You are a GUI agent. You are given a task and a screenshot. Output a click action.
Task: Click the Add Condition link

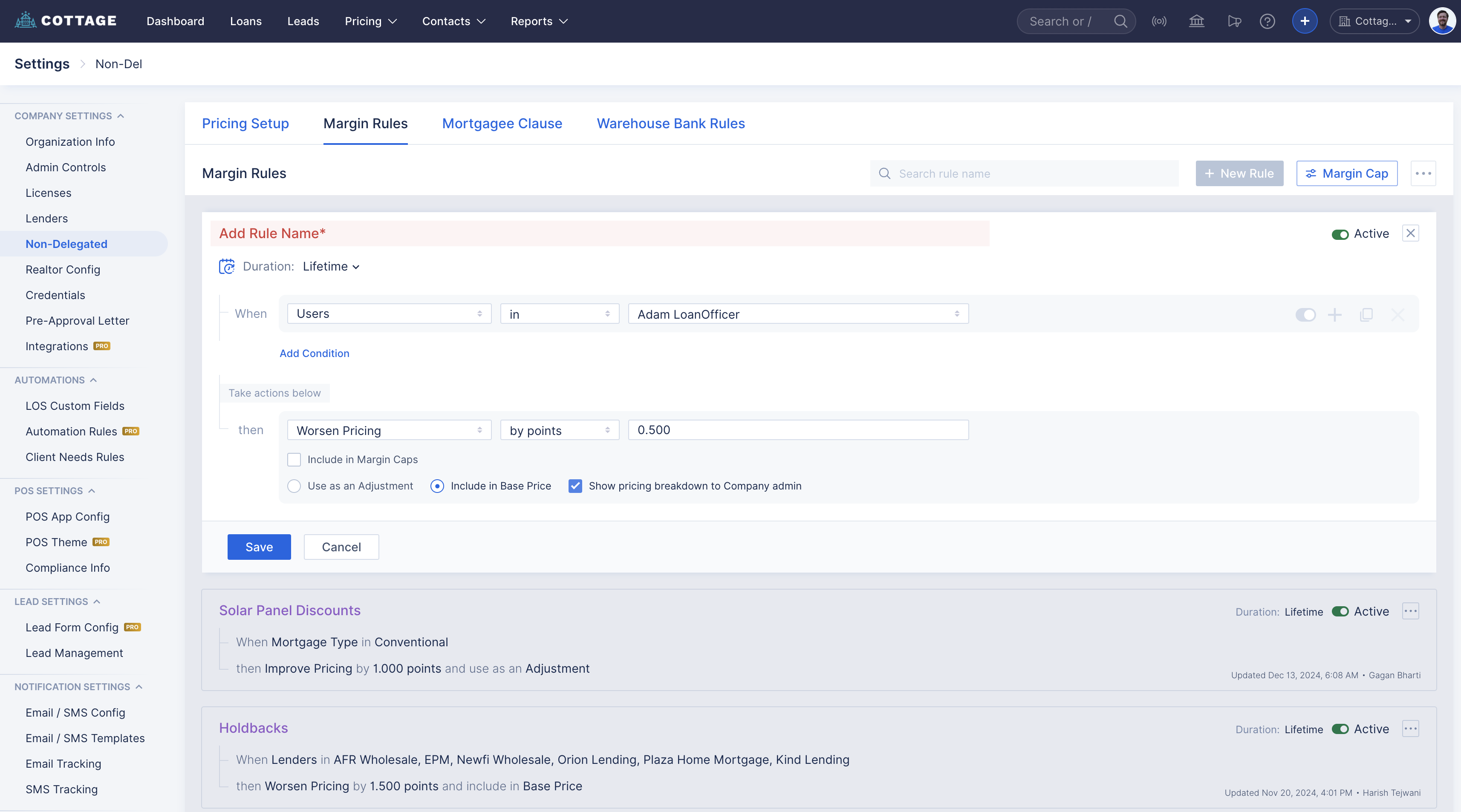[314, 353]
